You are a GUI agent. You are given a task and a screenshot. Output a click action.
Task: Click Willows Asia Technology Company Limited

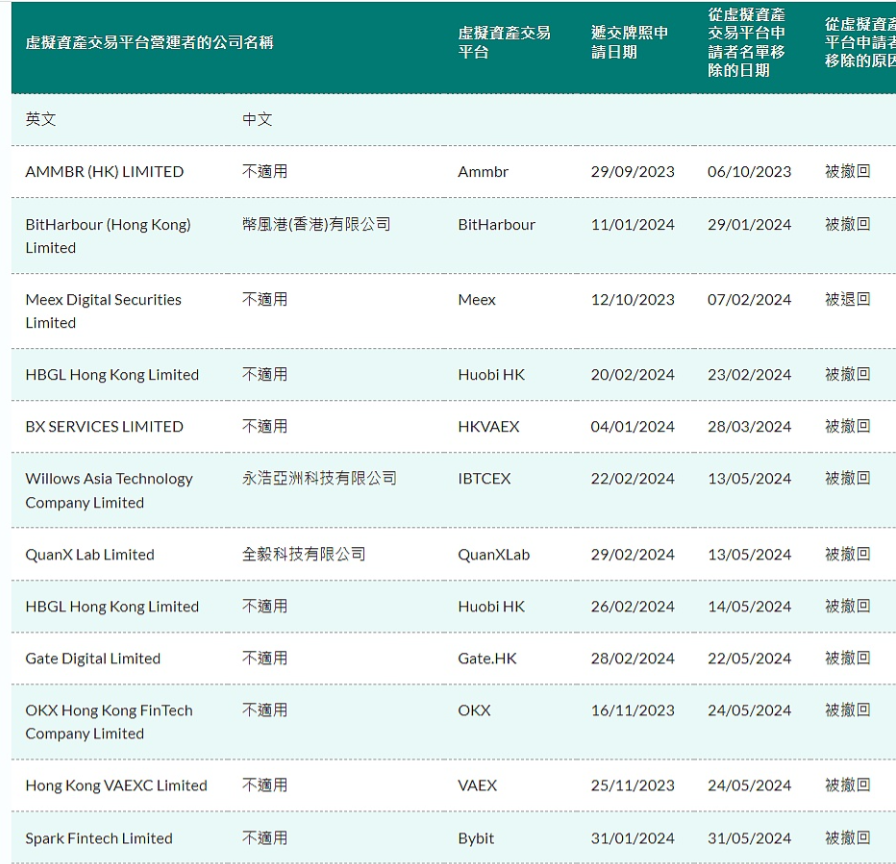click(108, 490)
